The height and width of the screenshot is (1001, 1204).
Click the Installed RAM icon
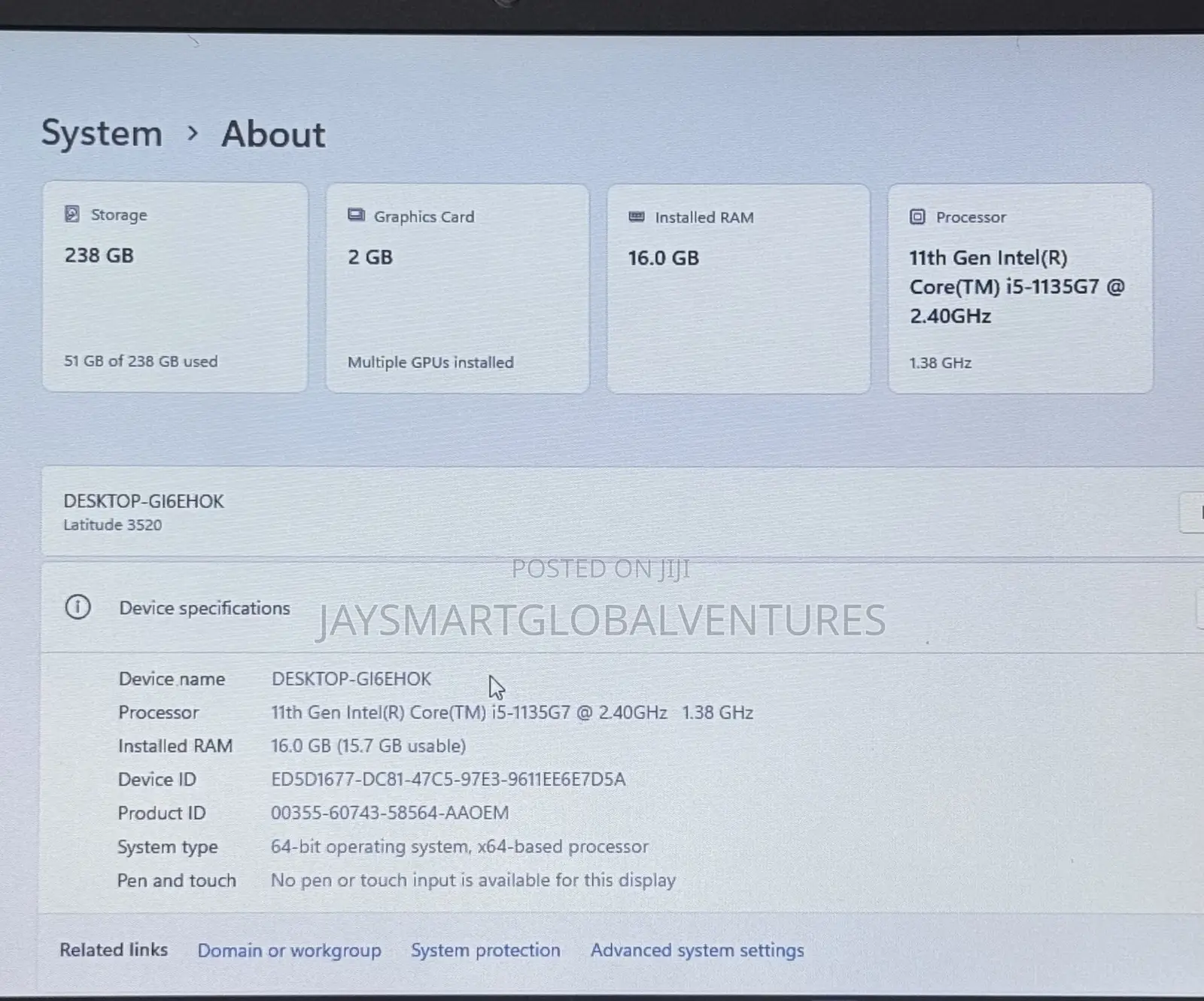[x=637, y=217]
